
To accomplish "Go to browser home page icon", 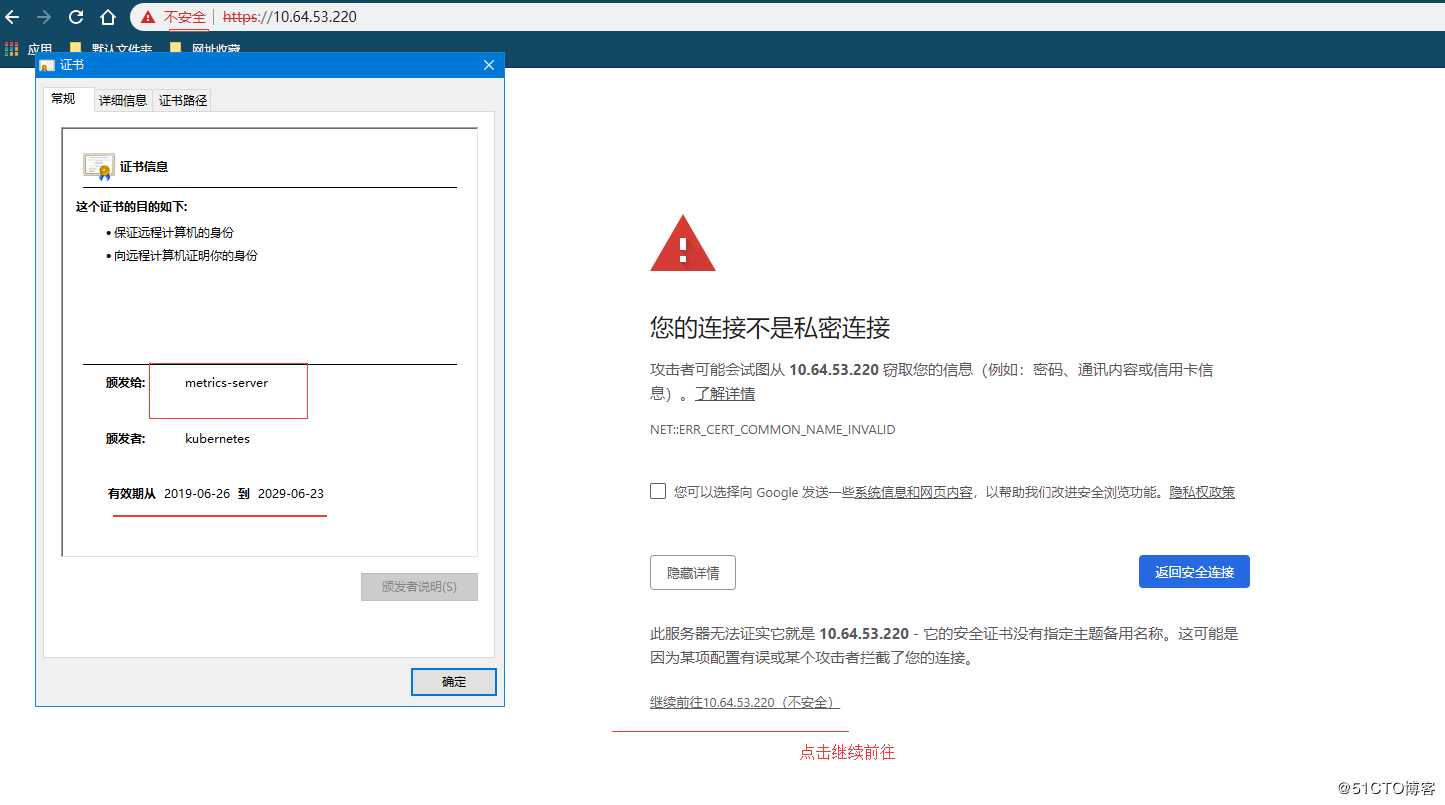I will coord(108,17).
